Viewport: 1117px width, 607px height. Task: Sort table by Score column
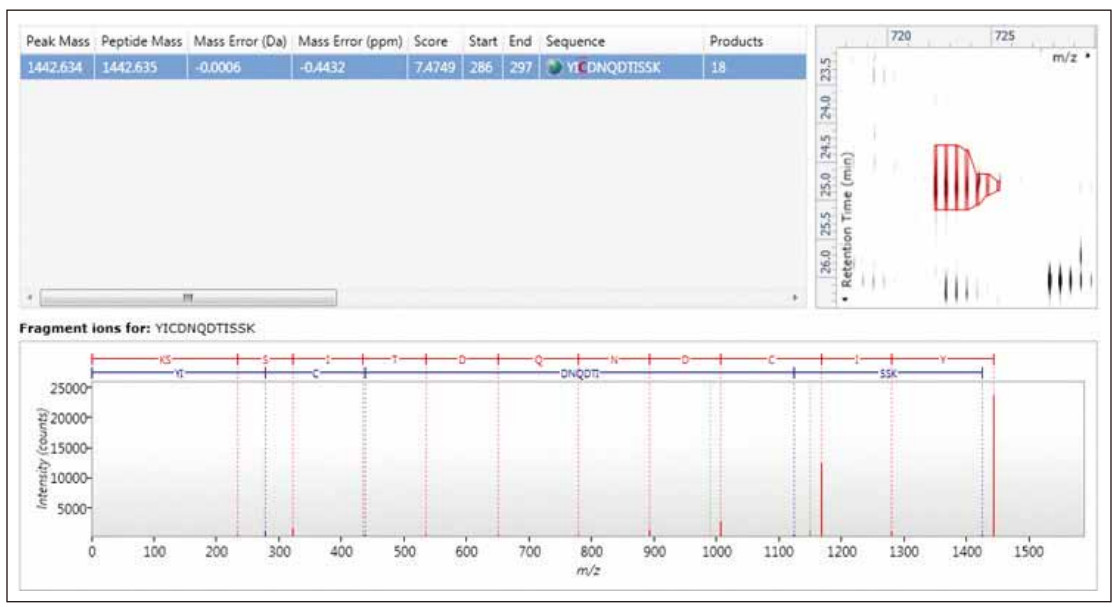pos(431,42)
